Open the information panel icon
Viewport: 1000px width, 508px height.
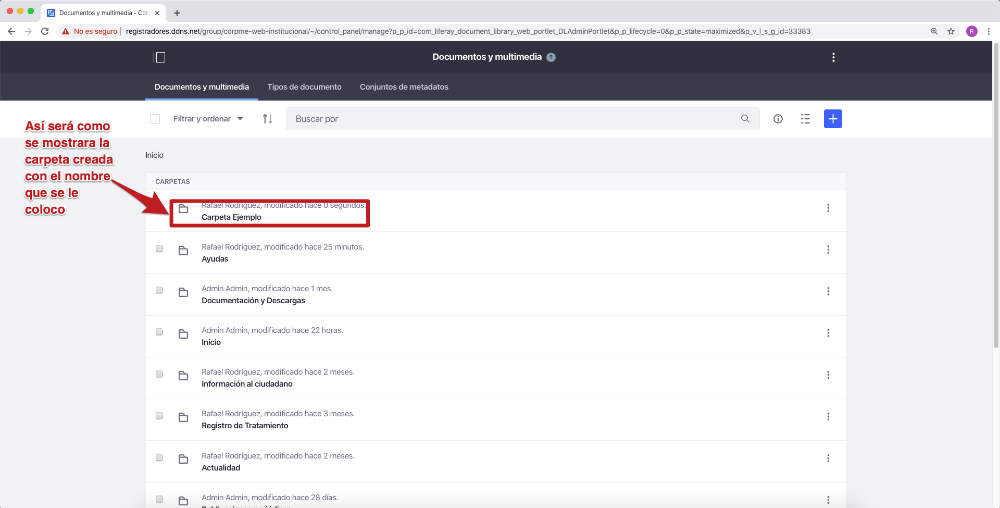(778, 119)
